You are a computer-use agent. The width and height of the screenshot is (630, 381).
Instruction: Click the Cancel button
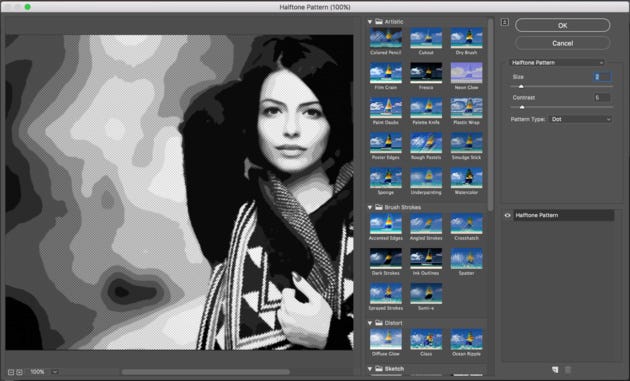click(562, 43)
